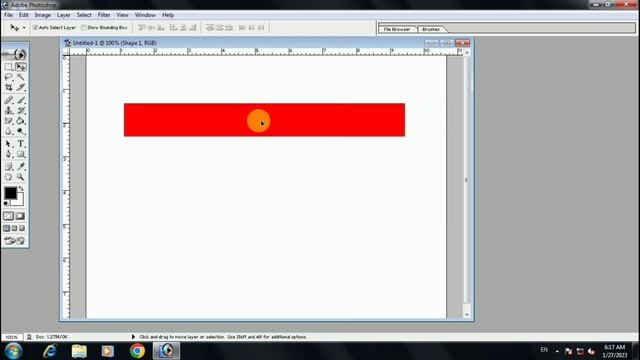
Task: Select the Blur tool
Action: (x=9, y=131)
